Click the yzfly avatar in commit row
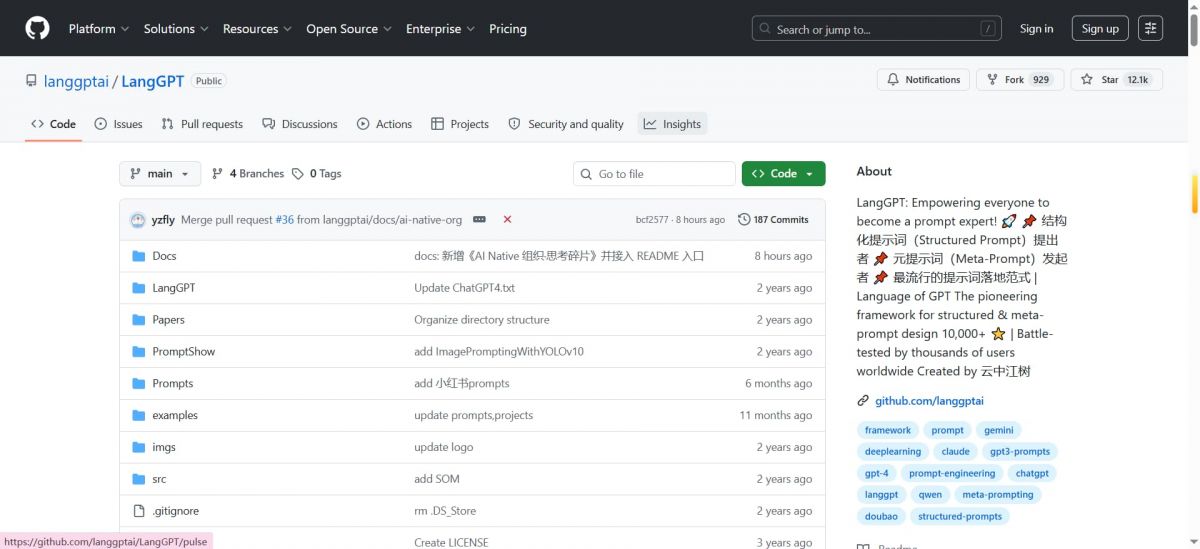This screenshot has width=1200, height=549. (x=138, y=220)
